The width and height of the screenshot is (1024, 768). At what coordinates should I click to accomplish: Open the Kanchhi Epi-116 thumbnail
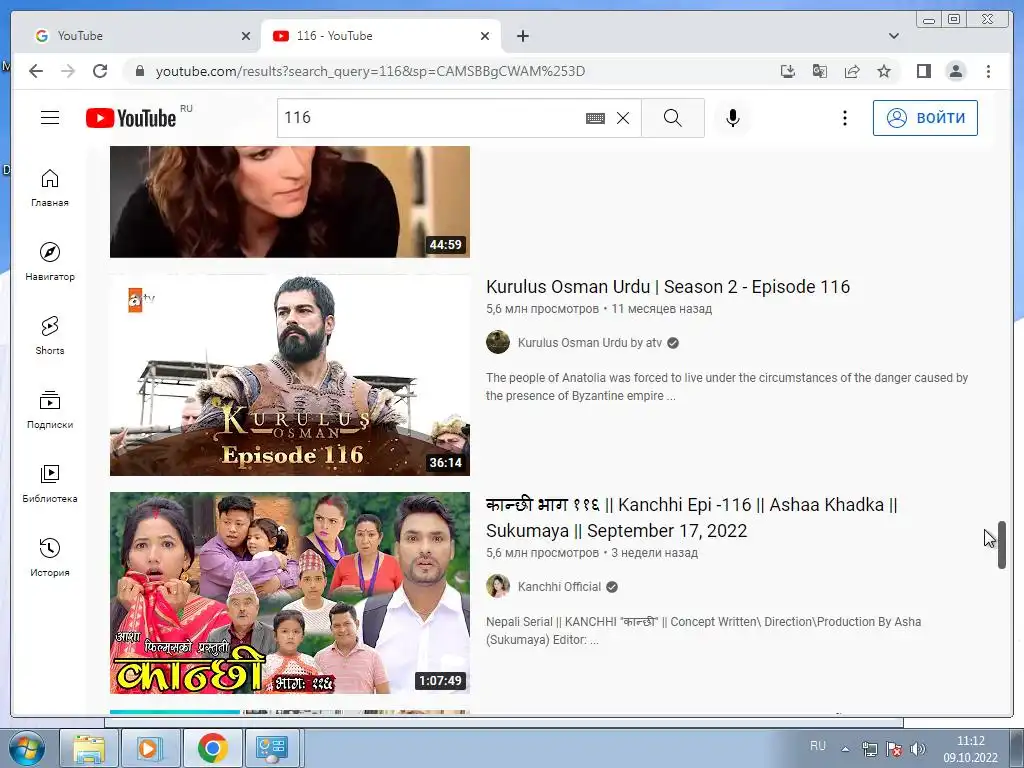[x=290, y=592]
